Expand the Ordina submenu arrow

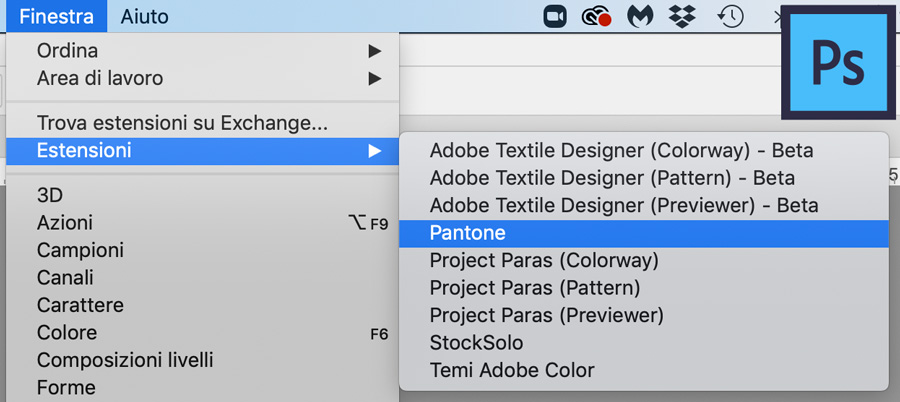375,51
